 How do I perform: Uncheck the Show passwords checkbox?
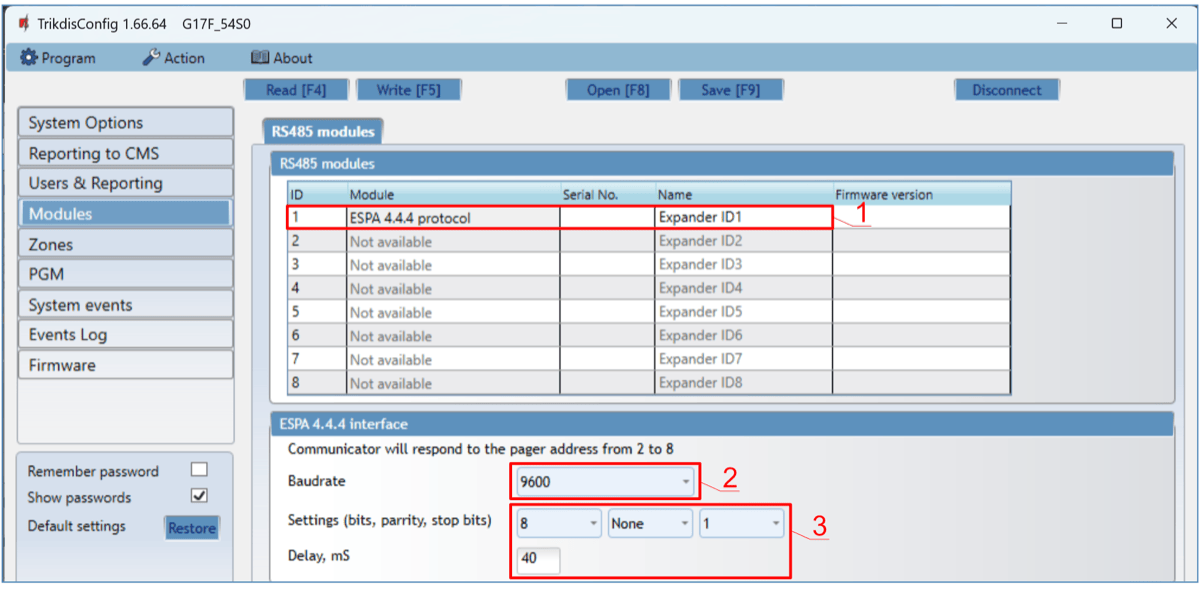tap(199, 496)
